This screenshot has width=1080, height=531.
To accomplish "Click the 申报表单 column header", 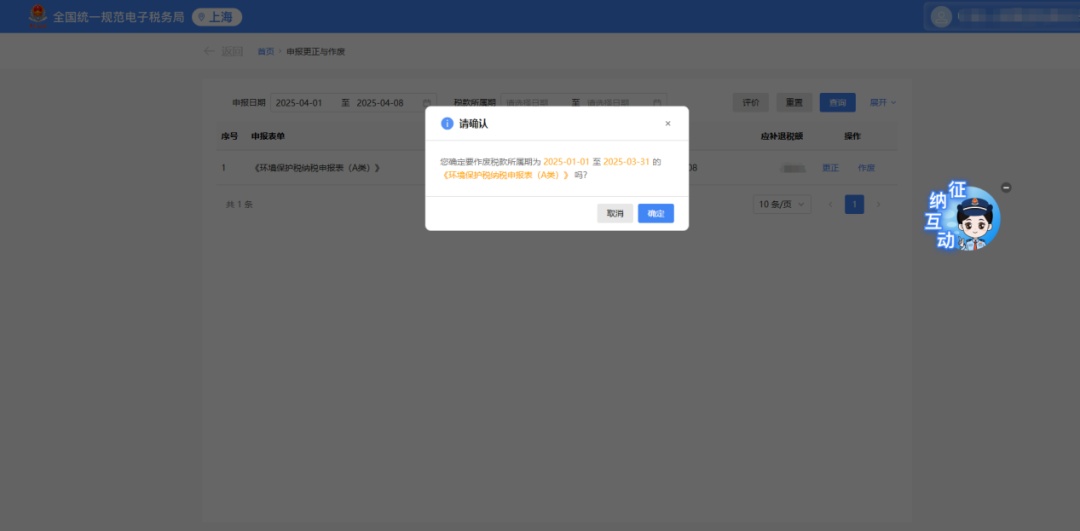I will 268,136.
